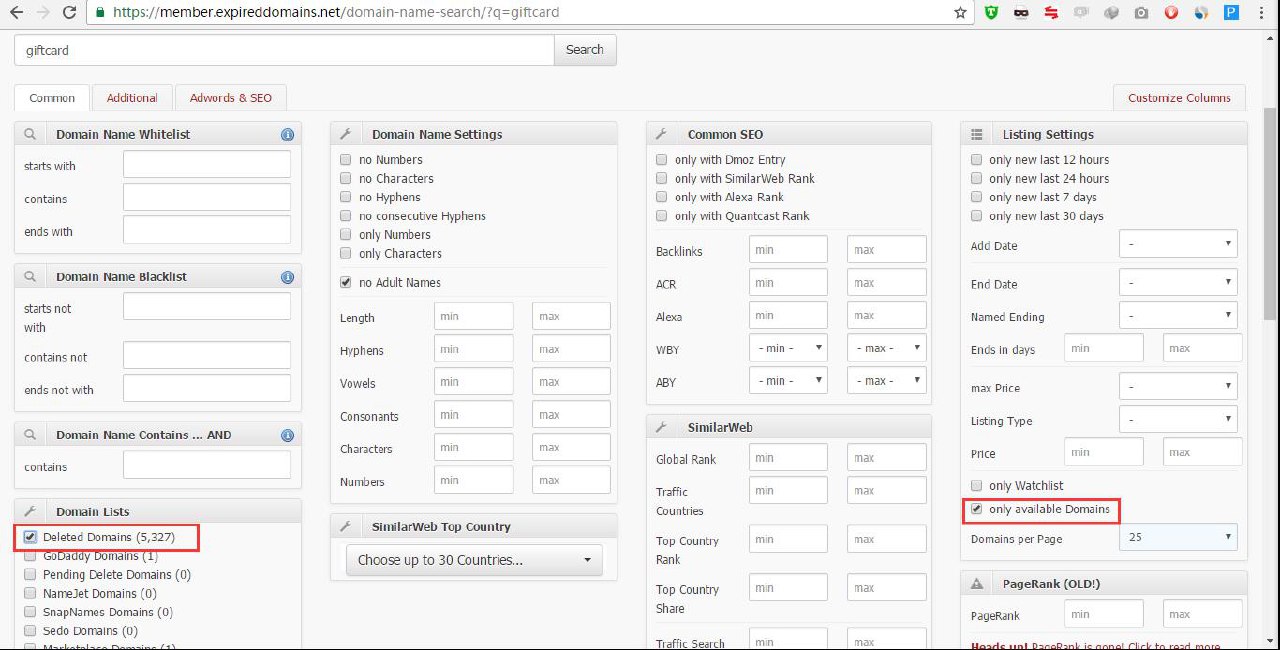Enable the no Hyphens checkbox
This screenshot has width=1280, height=650.
(346, 197)
